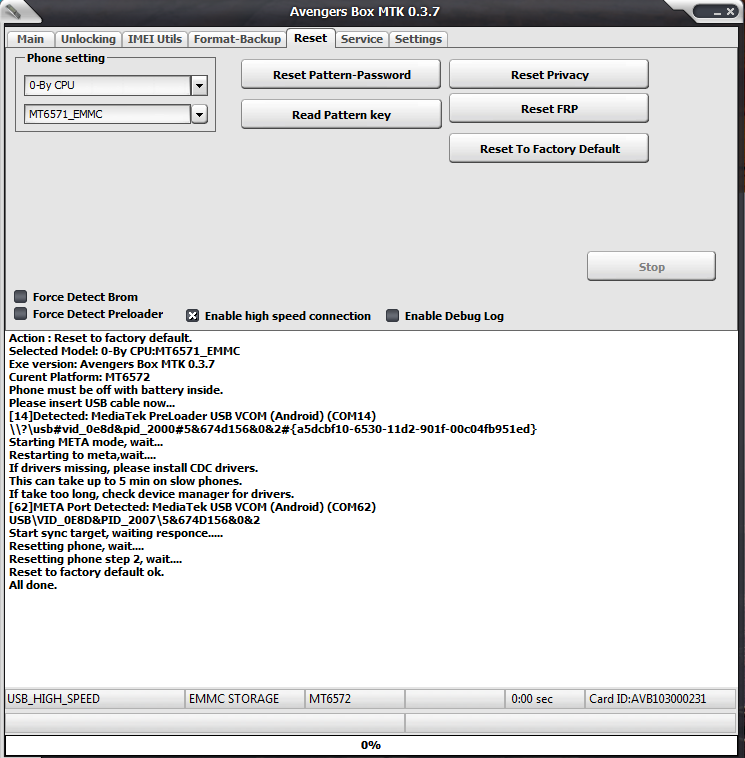Click 'Resetting phone step 2, wait....' line

pos(95,559)
